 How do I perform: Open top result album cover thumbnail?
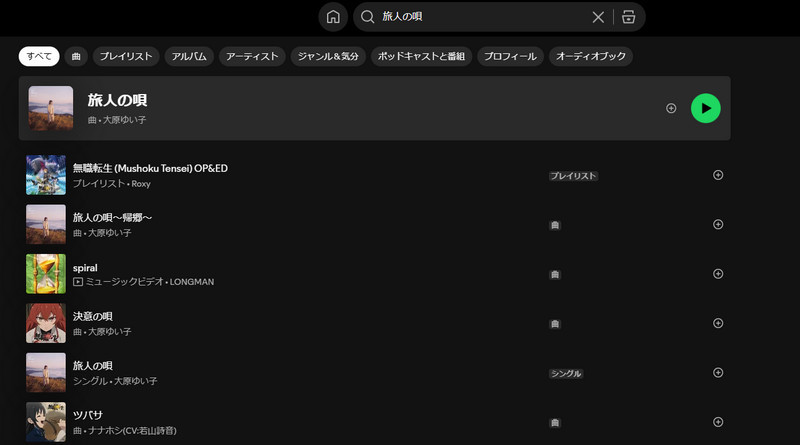[51, 108]
